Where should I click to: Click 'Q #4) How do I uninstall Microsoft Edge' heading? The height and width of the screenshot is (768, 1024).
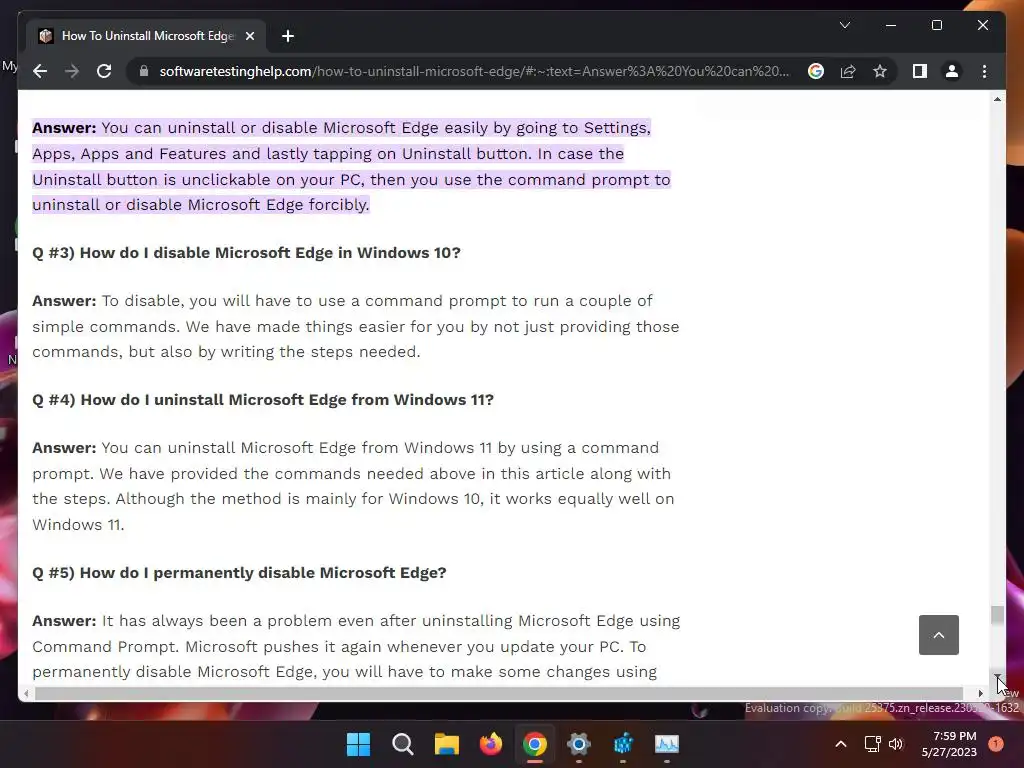pos(263,400)
